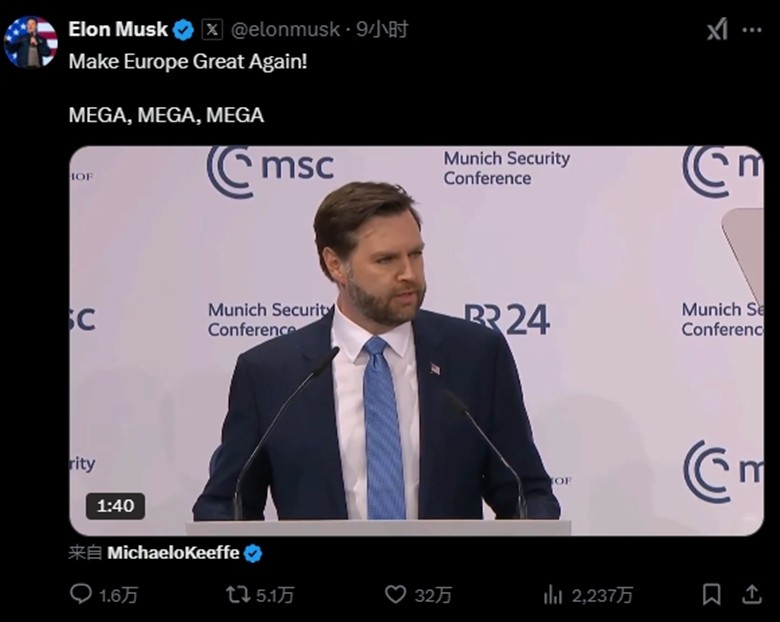Click the 9小时 post timestamp
This screenshot has width=780, height=622.
pos(388,30)
